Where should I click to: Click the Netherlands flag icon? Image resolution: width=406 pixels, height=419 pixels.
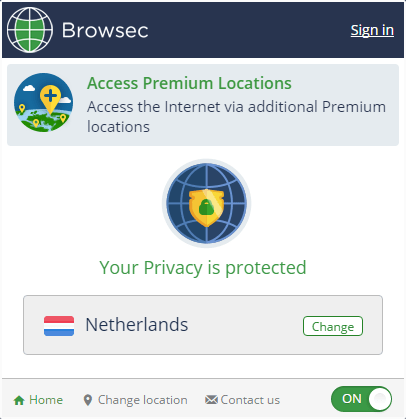pos(59,326)
